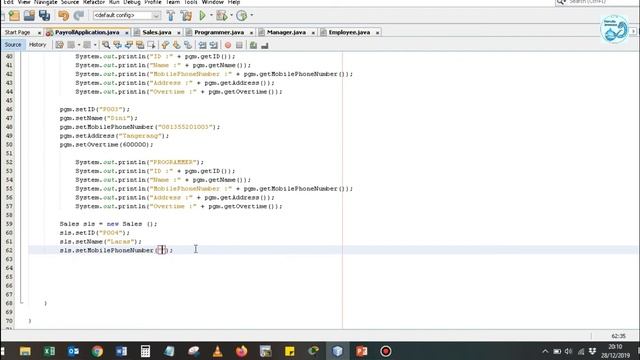Run the project with green play icon
640x360 pixels.
tap(202, 16)
